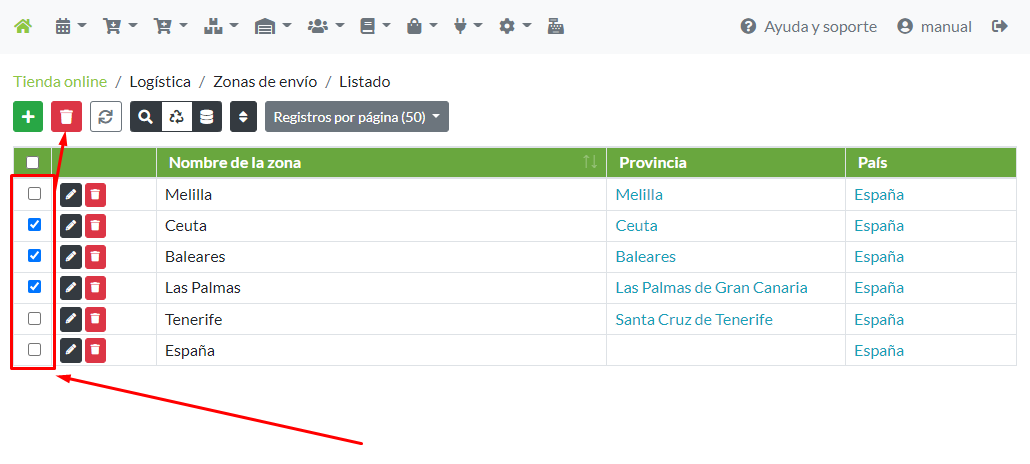Open the Las Palmas de Gran Canaria link
The height and width of the screenshot is (464, 1030).
pos(711,288)
